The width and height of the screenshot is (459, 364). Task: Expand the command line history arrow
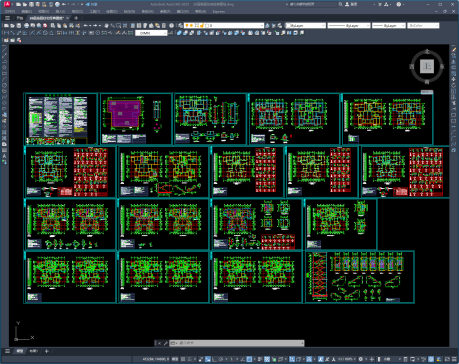303,343
